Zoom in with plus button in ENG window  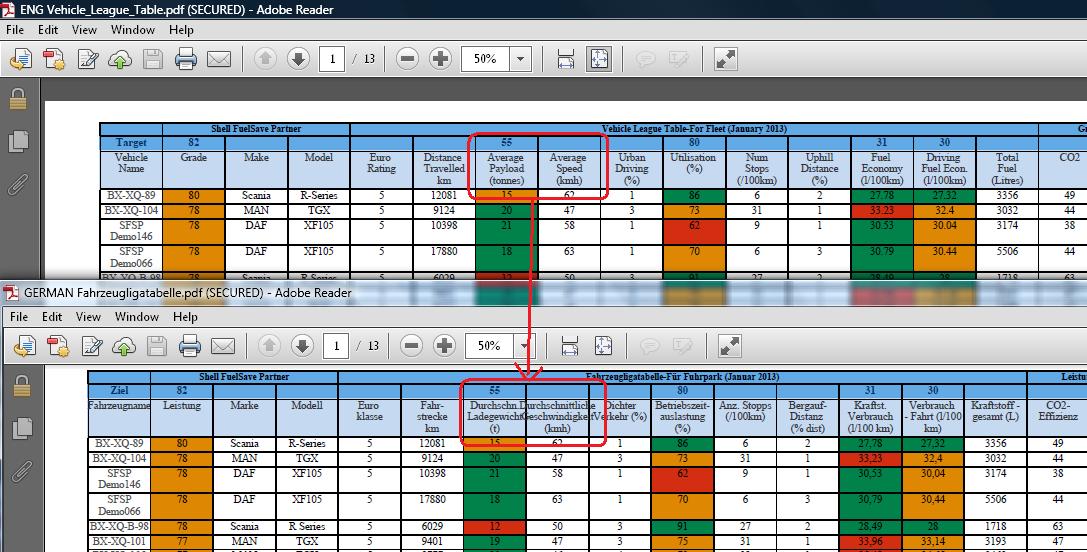[440, 59]
